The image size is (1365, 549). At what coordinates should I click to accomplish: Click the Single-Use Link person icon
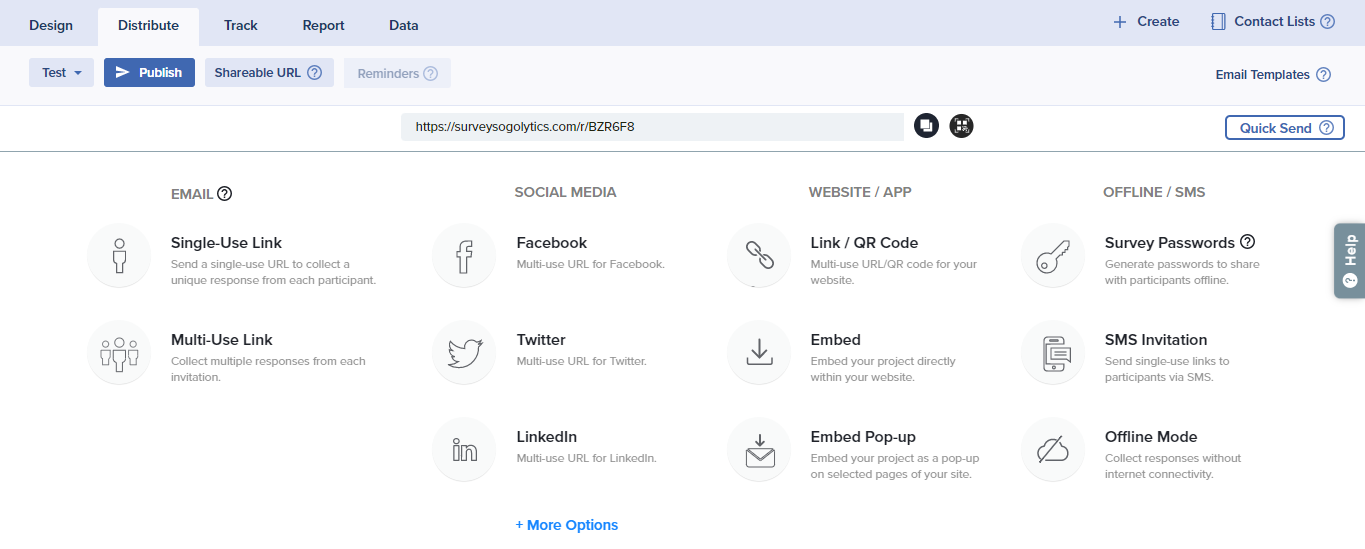click(x=119, y=256)
